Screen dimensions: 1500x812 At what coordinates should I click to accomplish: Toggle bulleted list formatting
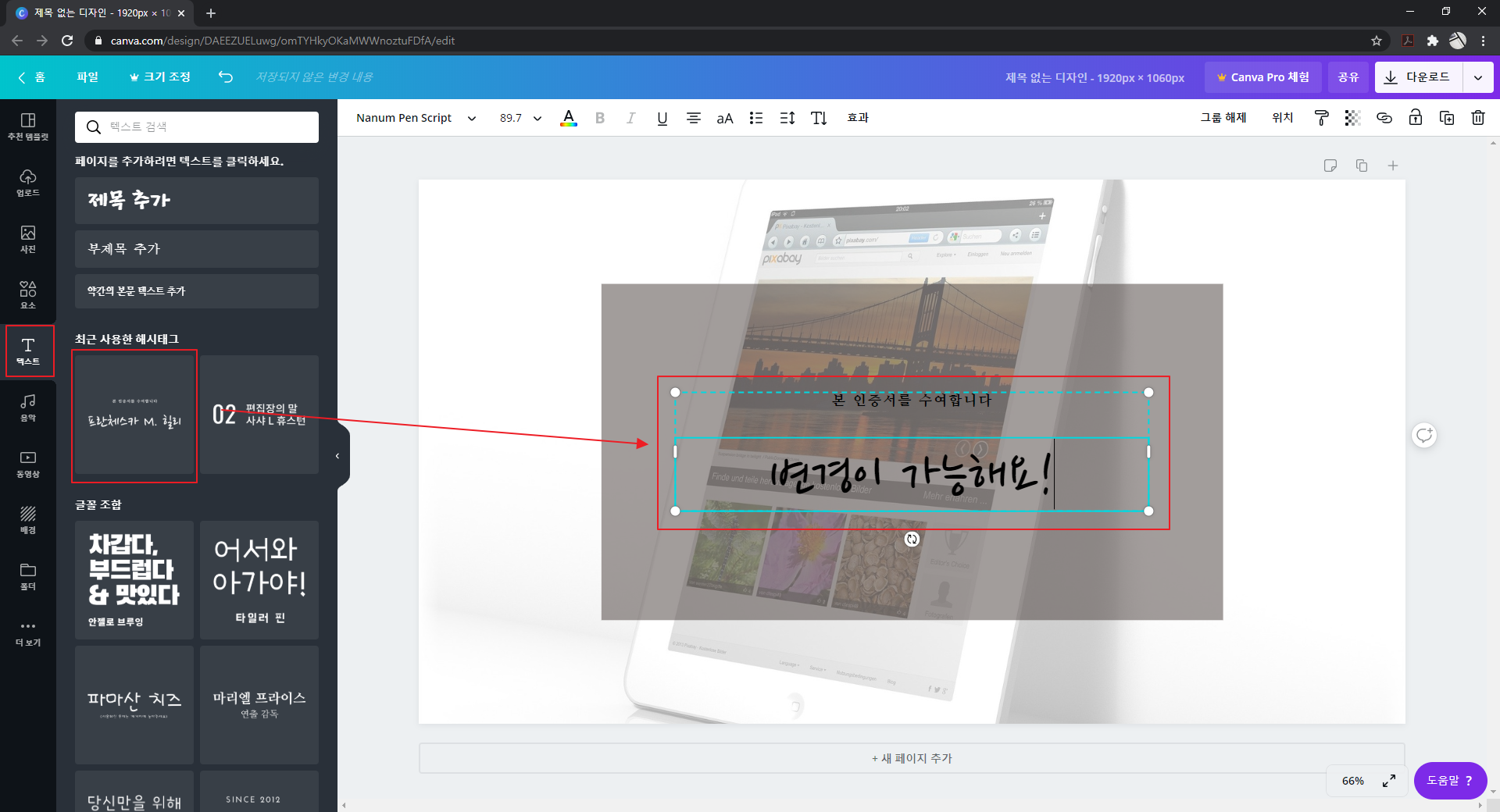[x=756, y=118]
